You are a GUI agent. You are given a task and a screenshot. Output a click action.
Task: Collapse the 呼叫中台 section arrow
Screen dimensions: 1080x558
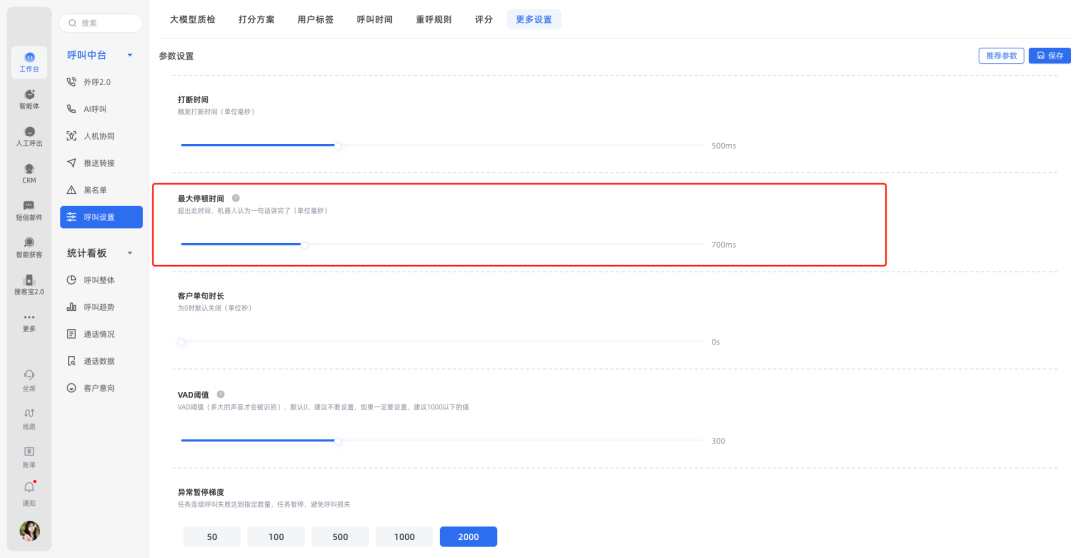[x=130, y=55]
